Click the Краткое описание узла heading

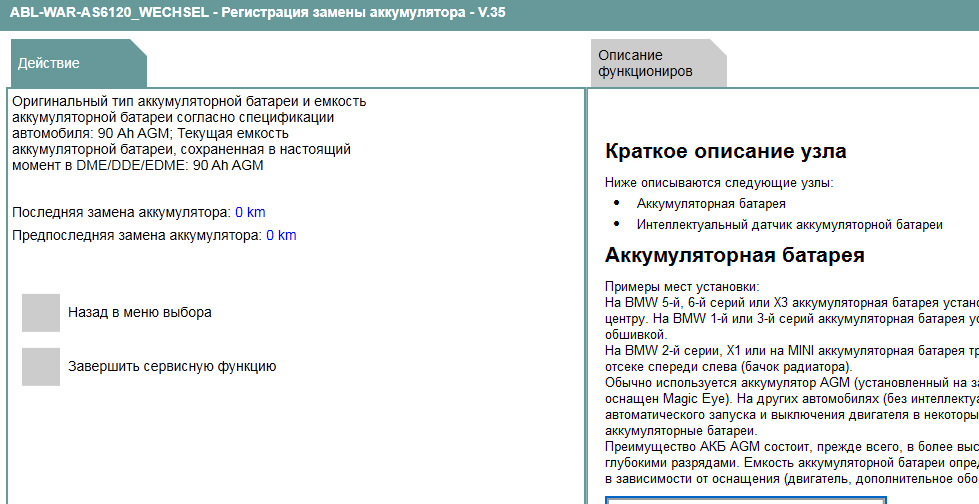[726, 151]
